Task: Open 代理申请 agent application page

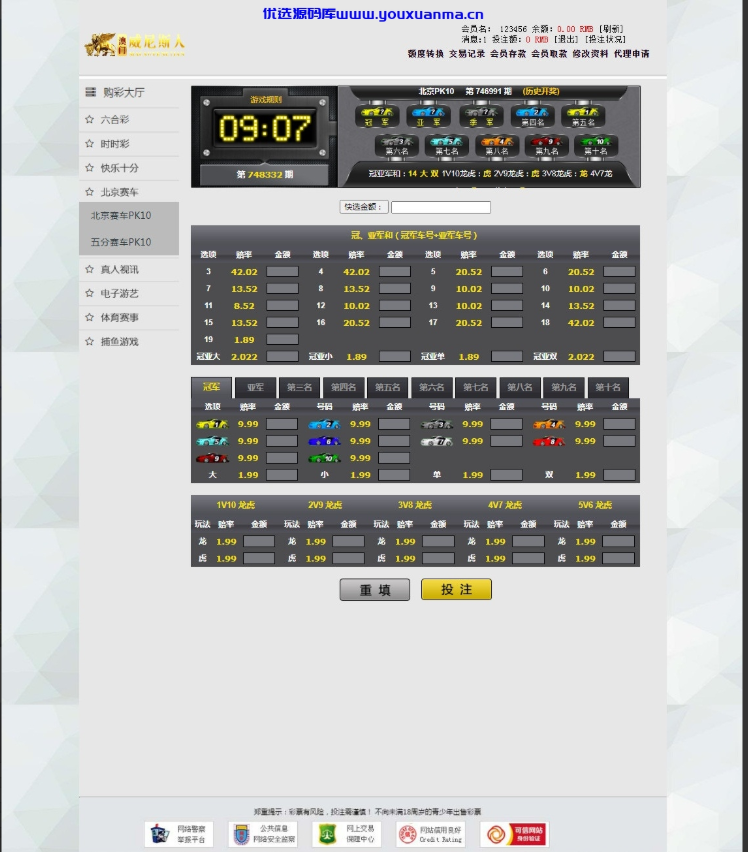Action: [632, 53]
